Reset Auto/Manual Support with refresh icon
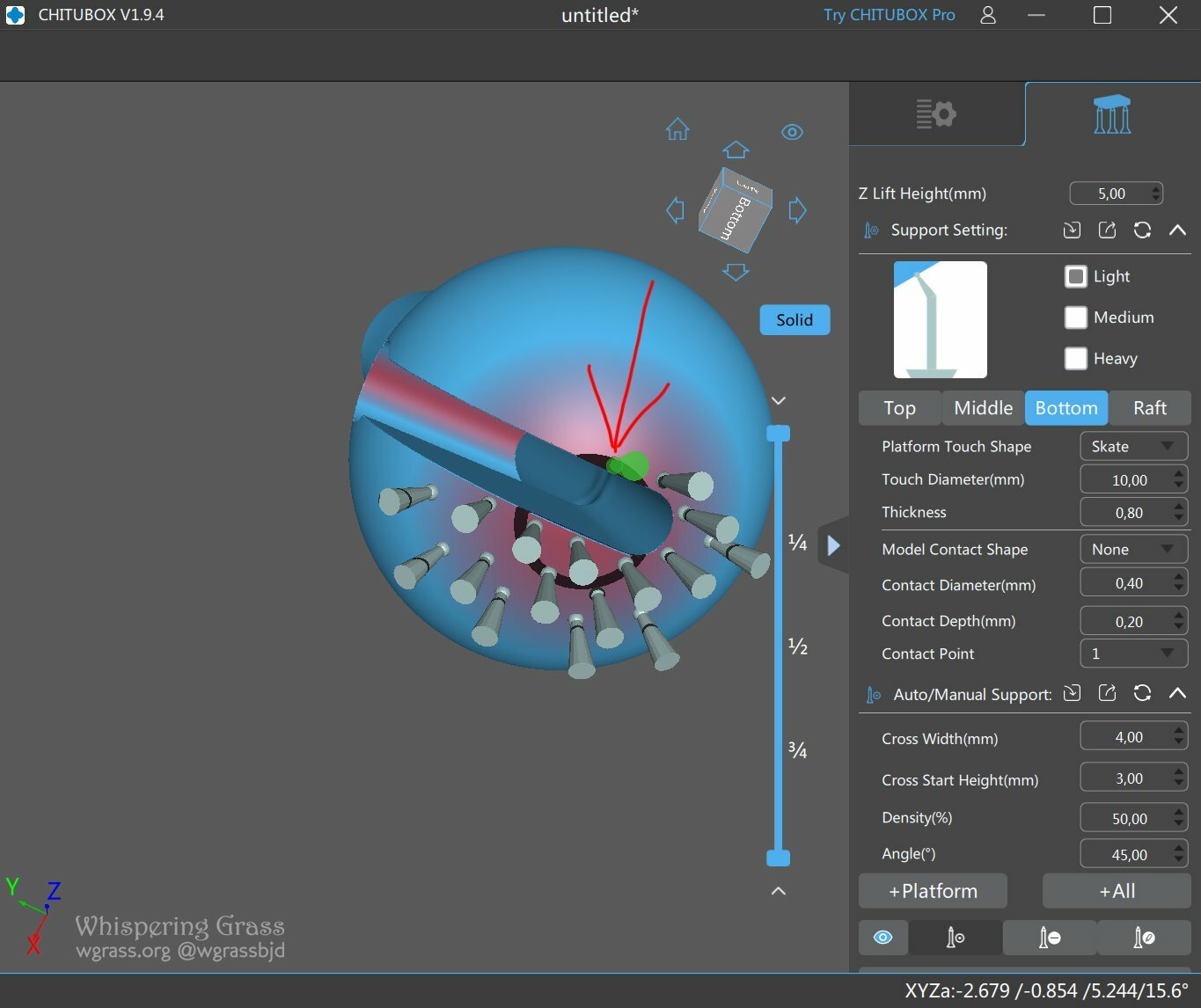The height and width of the screenshot is (1008, 1201). pyautogui.click(x=1142, y=693)
